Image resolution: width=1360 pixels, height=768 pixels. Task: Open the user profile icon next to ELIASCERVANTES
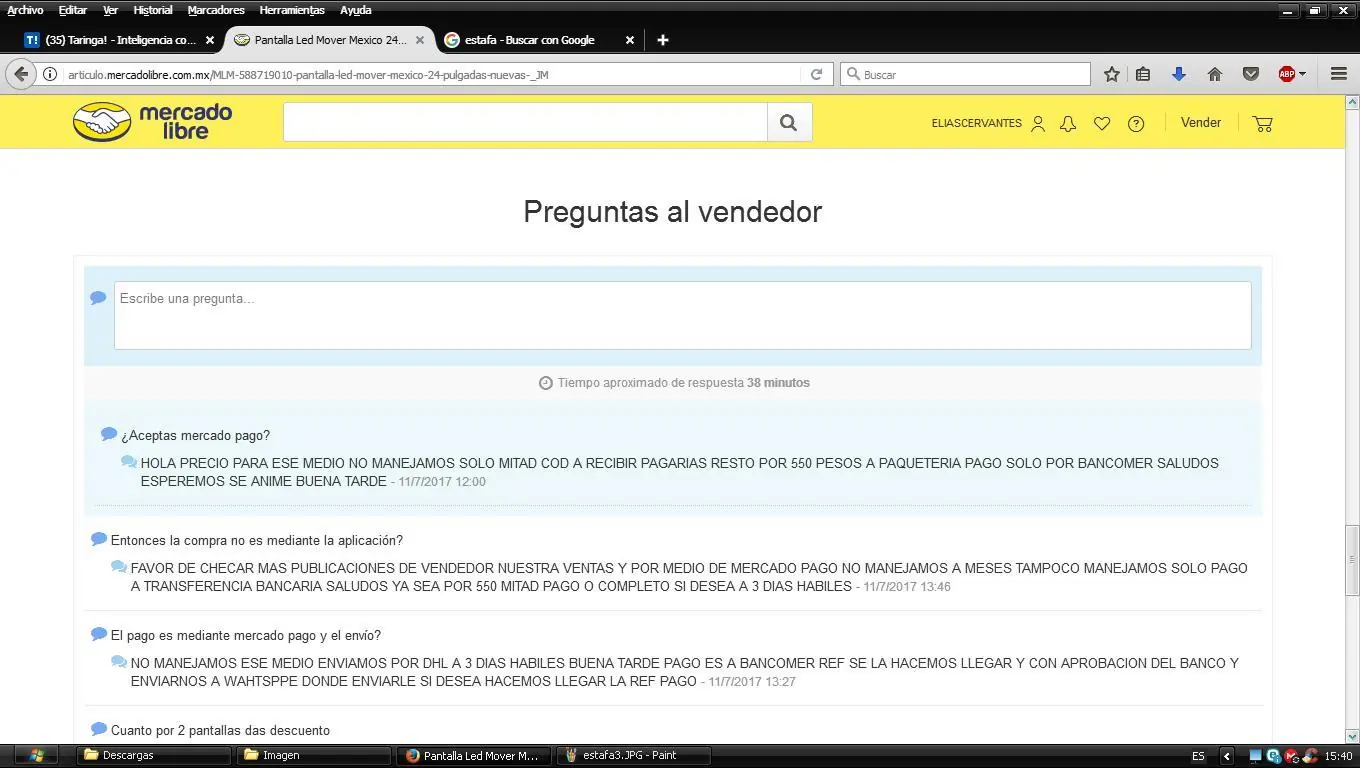(1038, 124)
